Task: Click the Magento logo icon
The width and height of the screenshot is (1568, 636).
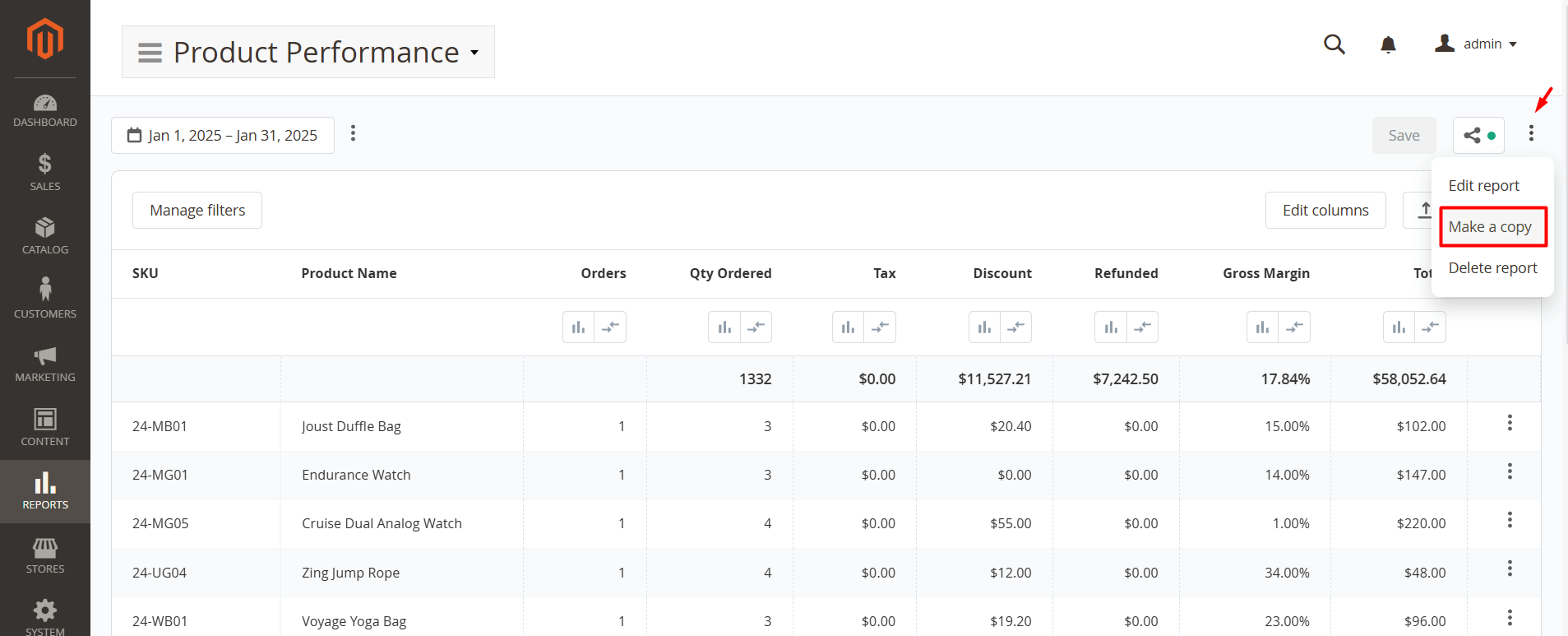Action: pyautogui.click(x=45, y=39)
